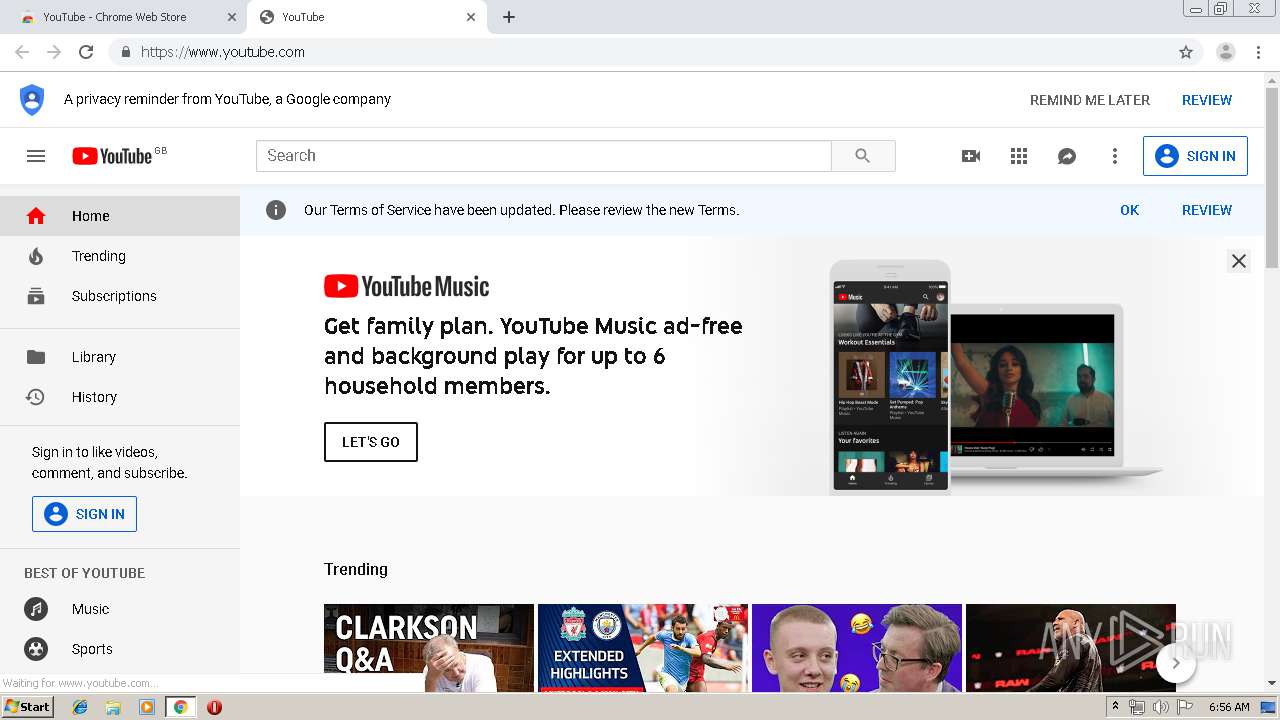Click REVIEW on the privacy reminder
The image size is (1280, 720).
1207,100
